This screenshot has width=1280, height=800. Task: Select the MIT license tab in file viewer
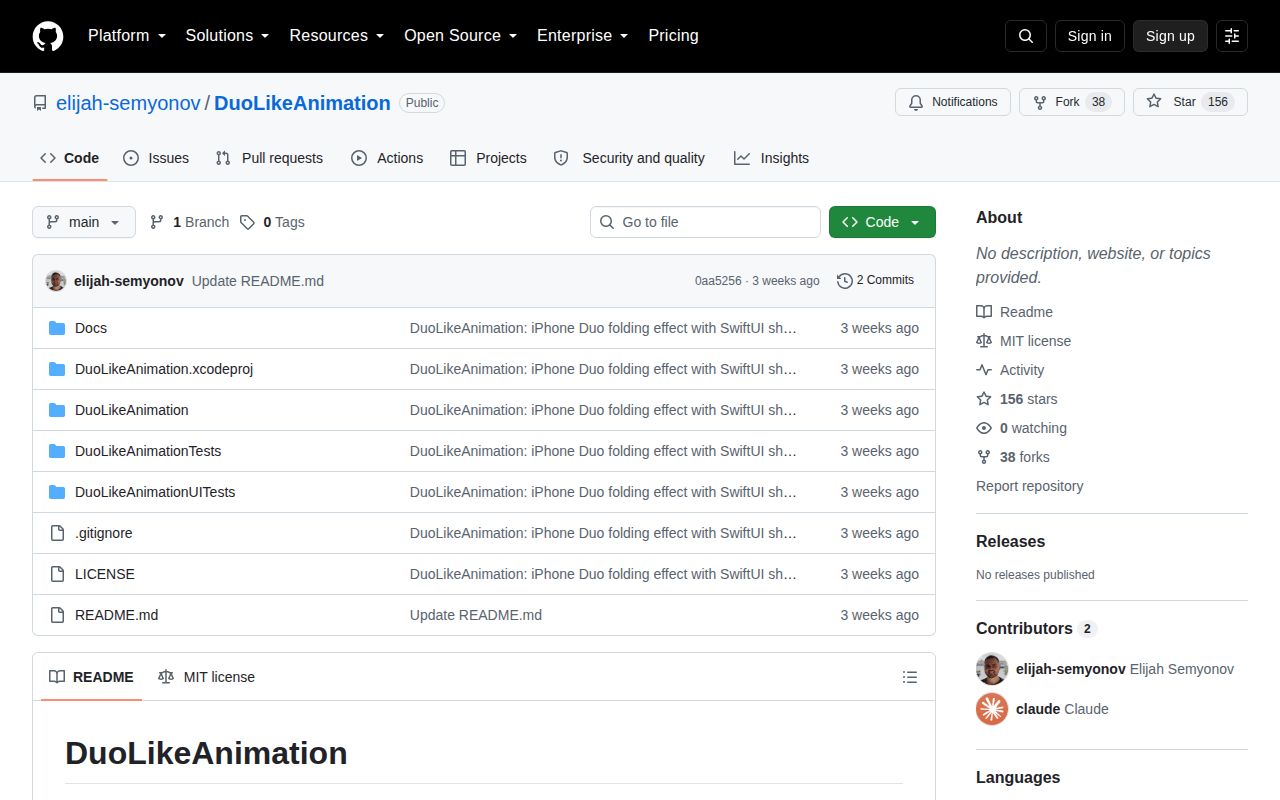206,677
